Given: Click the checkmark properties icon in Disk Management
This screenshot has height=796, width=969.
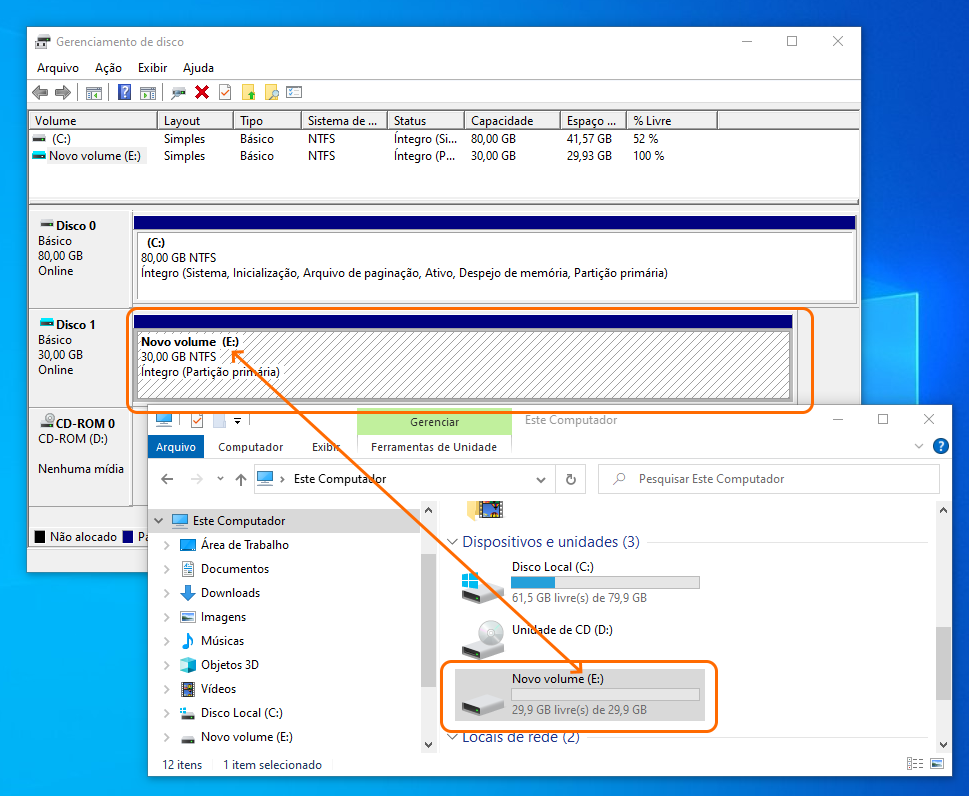Looking at the screenshot, I should (225, 93).
